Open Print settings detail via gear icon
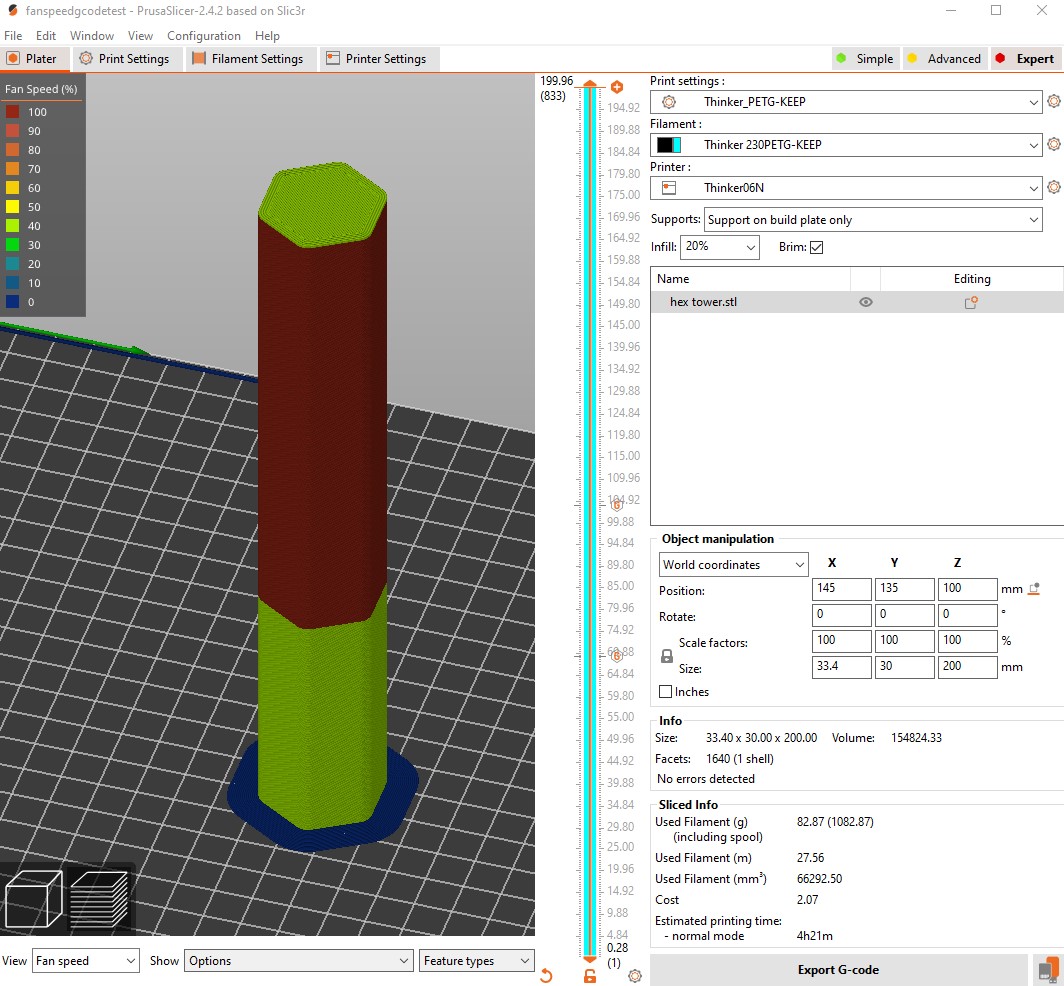1064x986 pixels. [1053, 101]
